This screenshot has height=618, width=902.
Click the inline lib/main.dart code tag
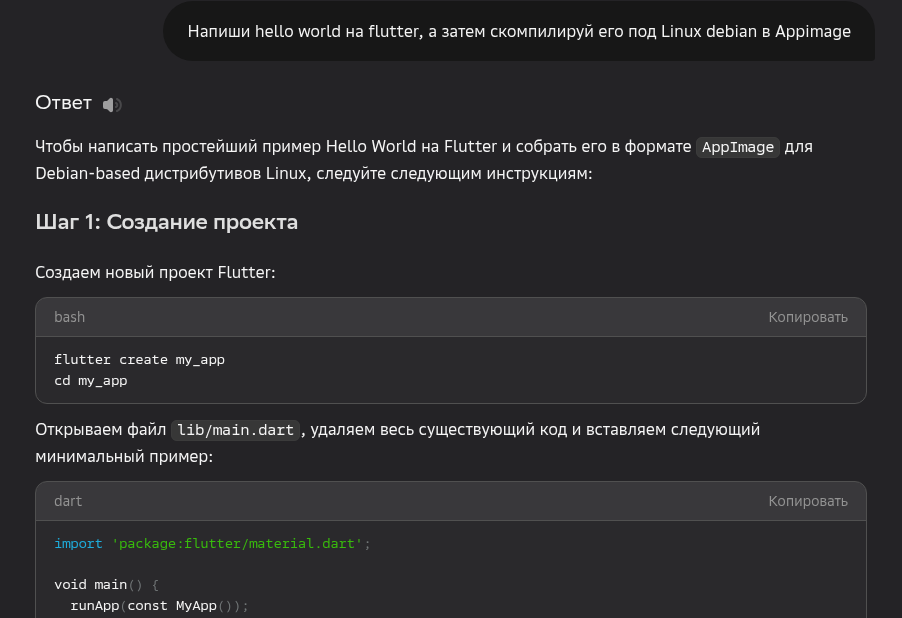(x=235, y=430)
